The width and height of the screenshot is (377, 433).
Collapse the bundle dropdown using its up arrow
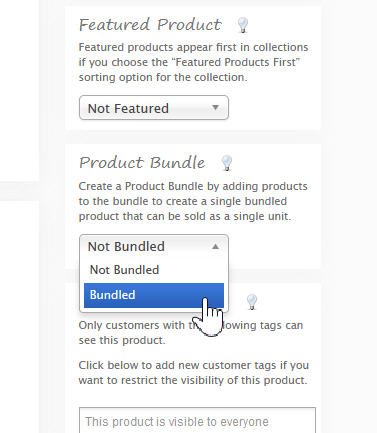[215, 246]
